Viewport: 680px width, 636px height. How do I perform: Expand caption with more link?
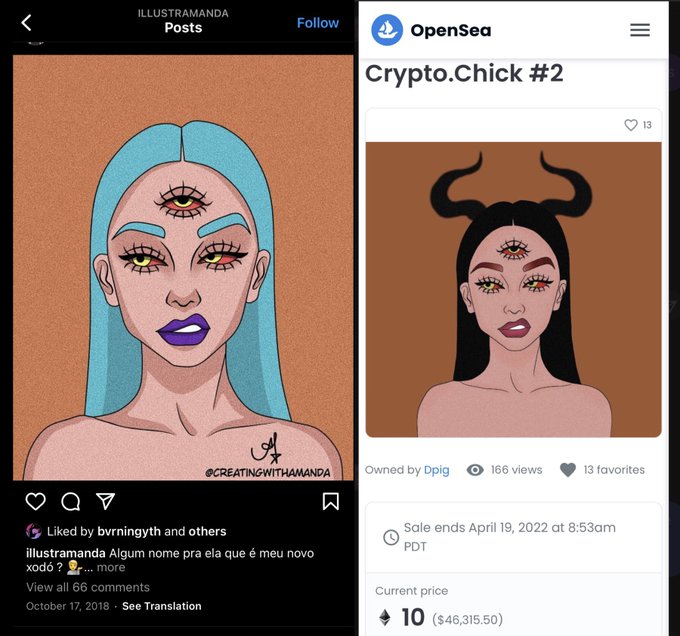pyautogui.click(x=111, y=568)
